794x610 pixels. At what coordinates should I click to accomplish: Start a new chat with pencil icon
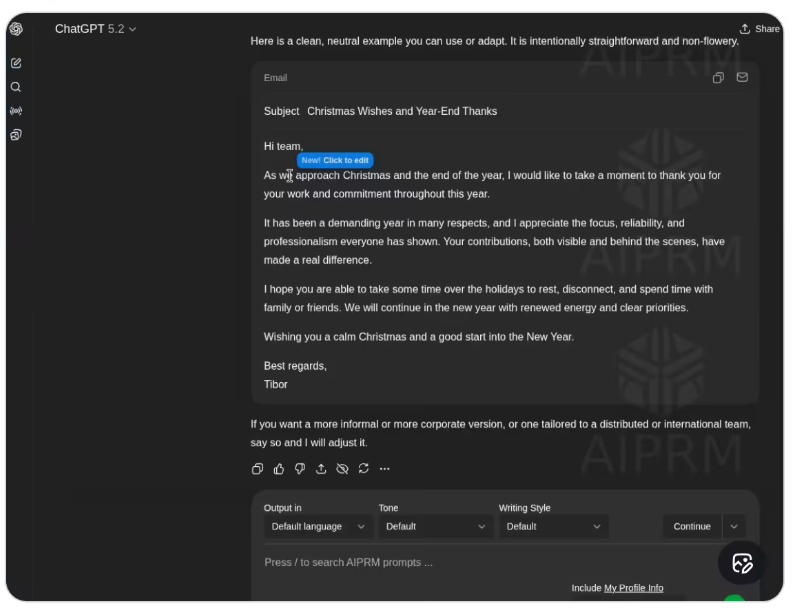(16, 63)
